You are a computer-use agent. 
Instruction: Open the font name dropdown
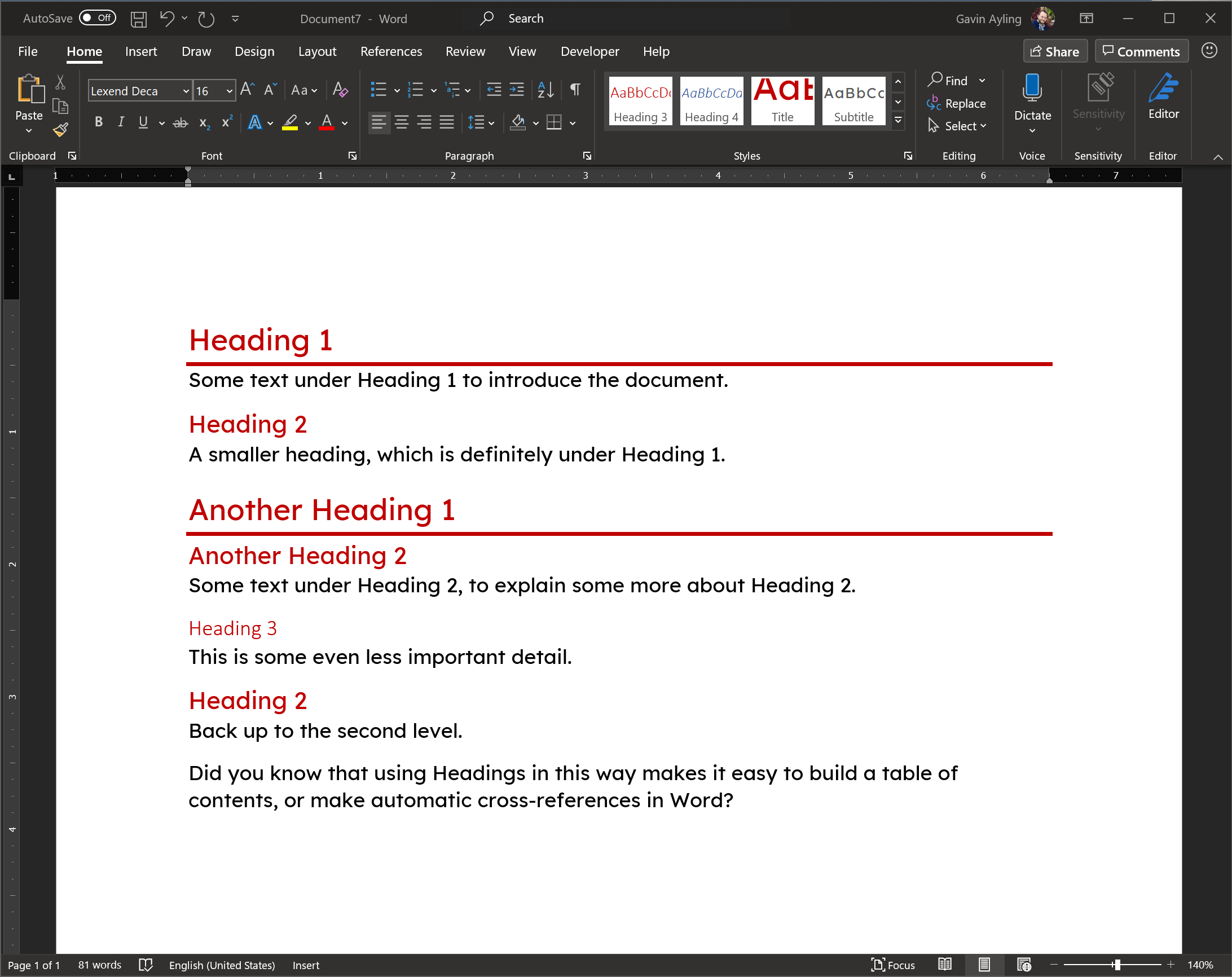pyautogui.click(x=186, y=91)
